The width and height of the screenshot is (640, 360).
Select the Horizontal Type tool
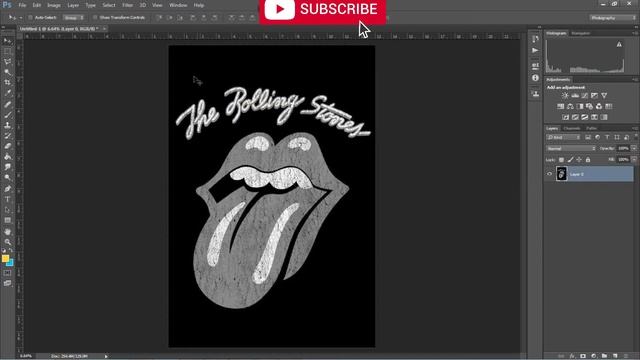point(7,199)
